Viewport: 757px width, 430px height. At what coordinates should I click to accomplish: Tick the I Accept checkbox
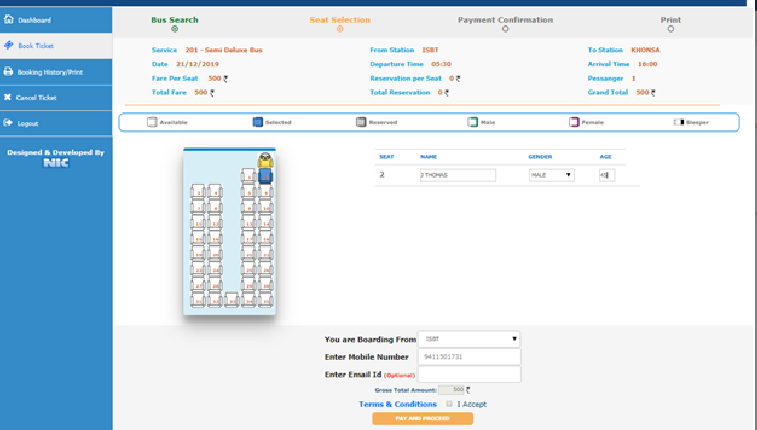450,404
